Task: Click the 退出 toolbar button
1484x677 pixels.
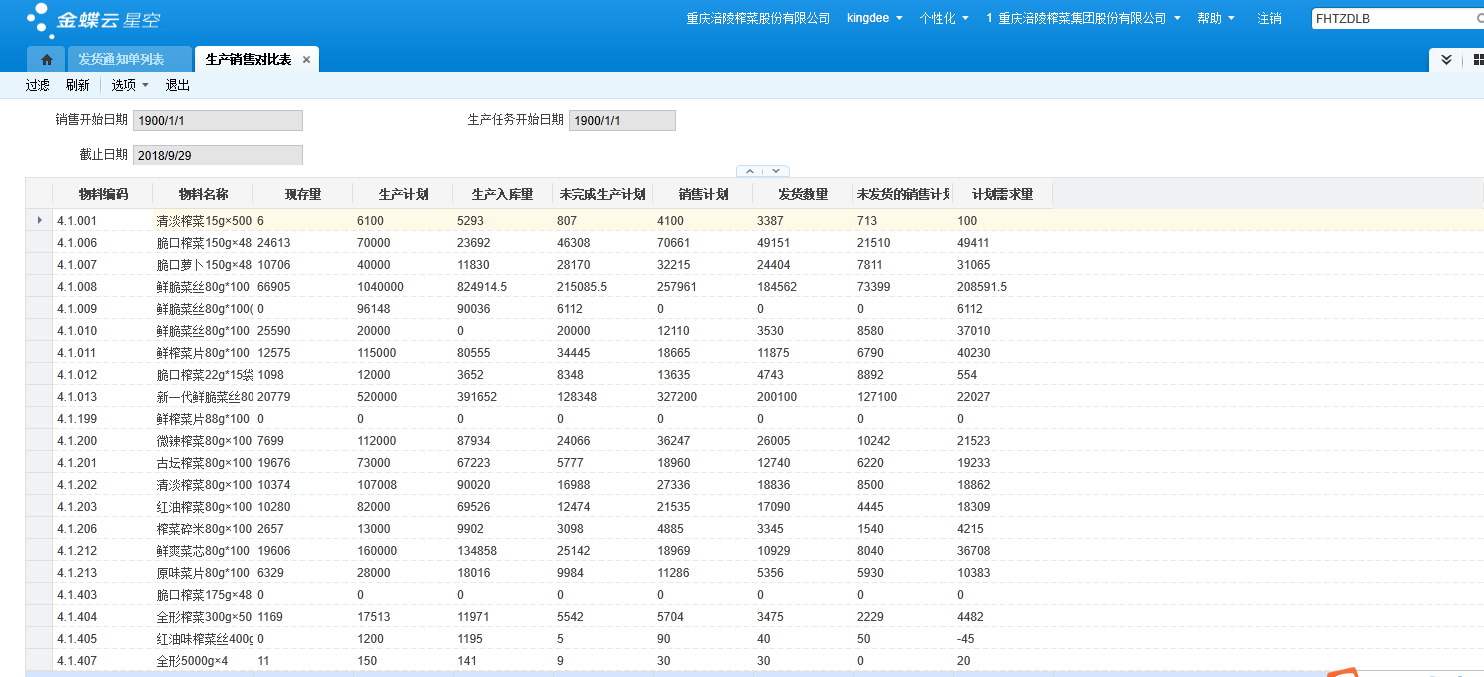Action: coord(178,85)
